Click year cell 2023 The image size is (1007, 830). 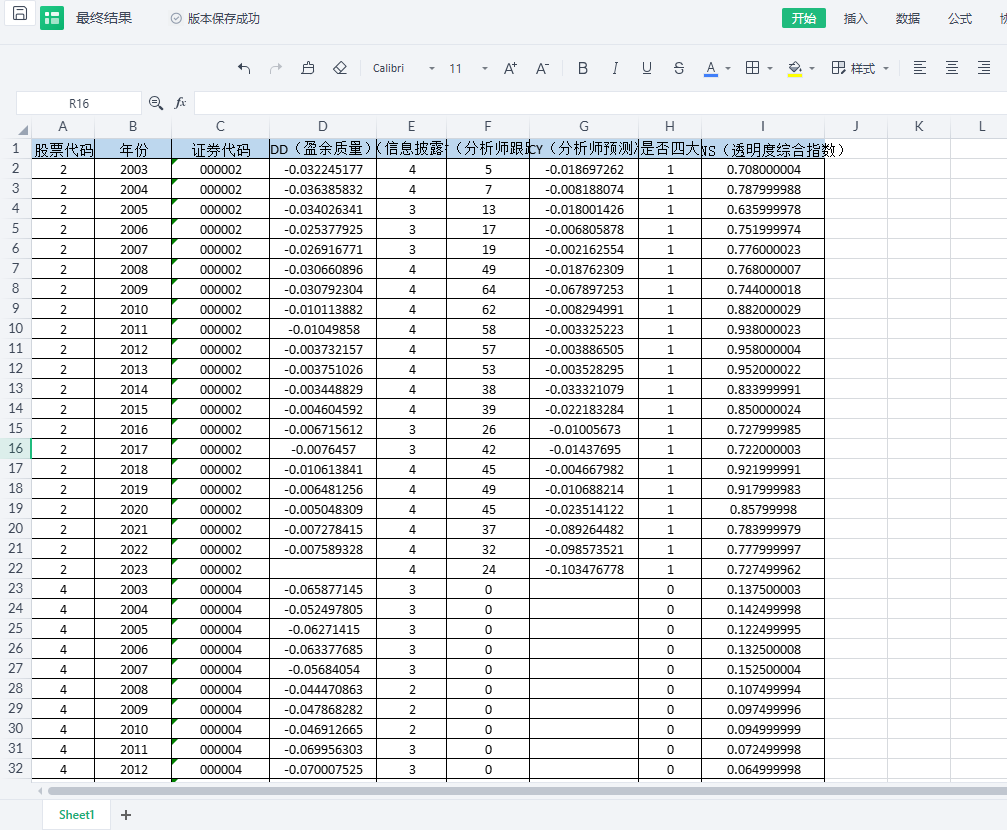[x=133, y=569]
